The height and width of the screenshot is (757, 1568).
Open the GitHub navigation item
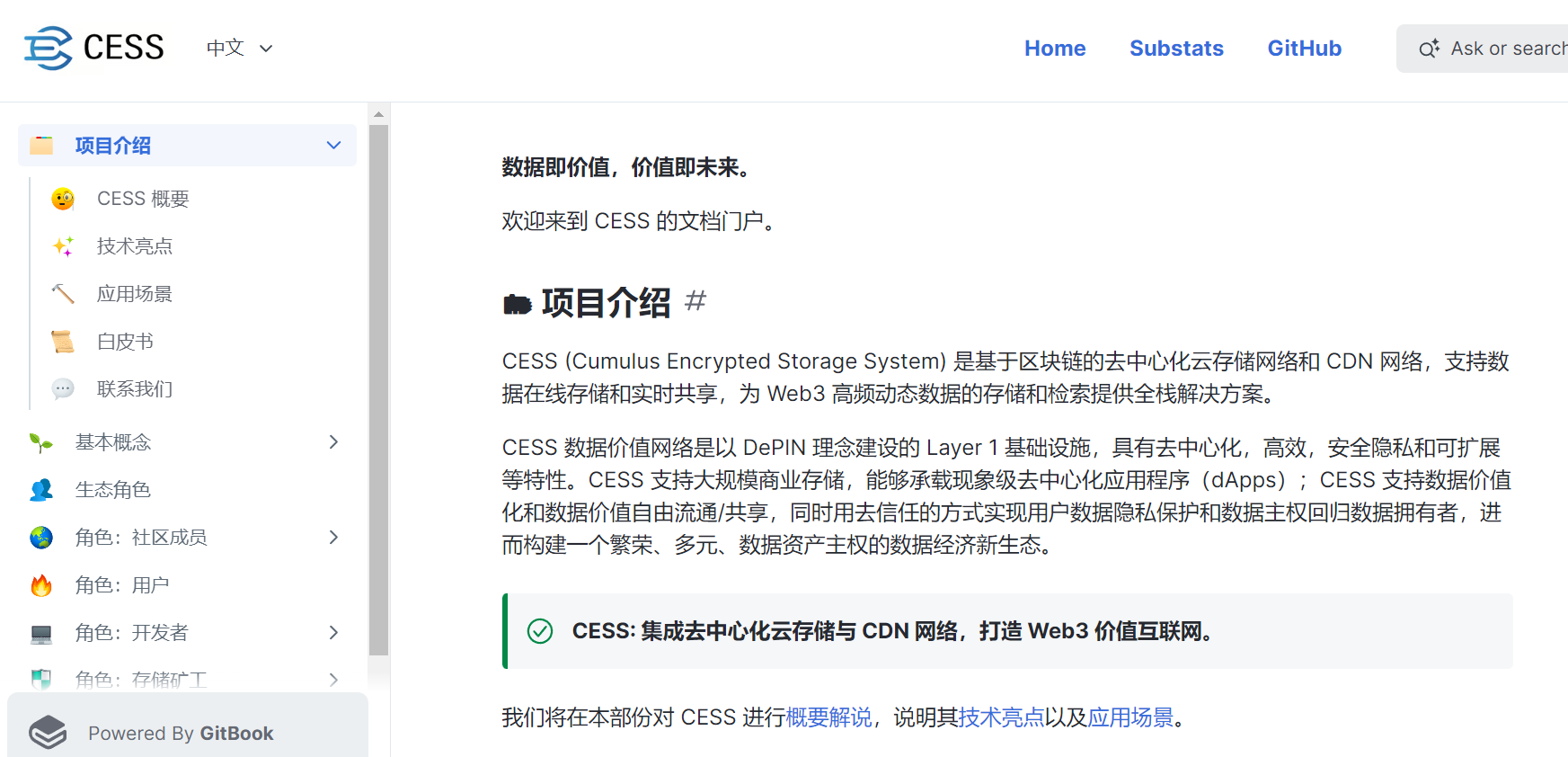(x=1305, y=49)
